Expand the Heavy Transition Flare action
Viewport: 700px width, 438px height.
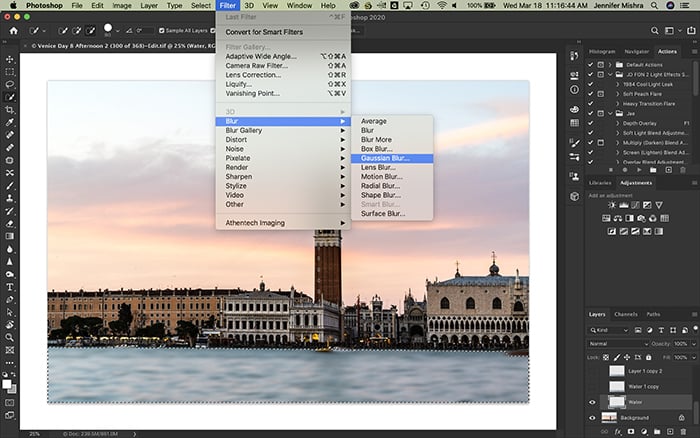[617, 104]
